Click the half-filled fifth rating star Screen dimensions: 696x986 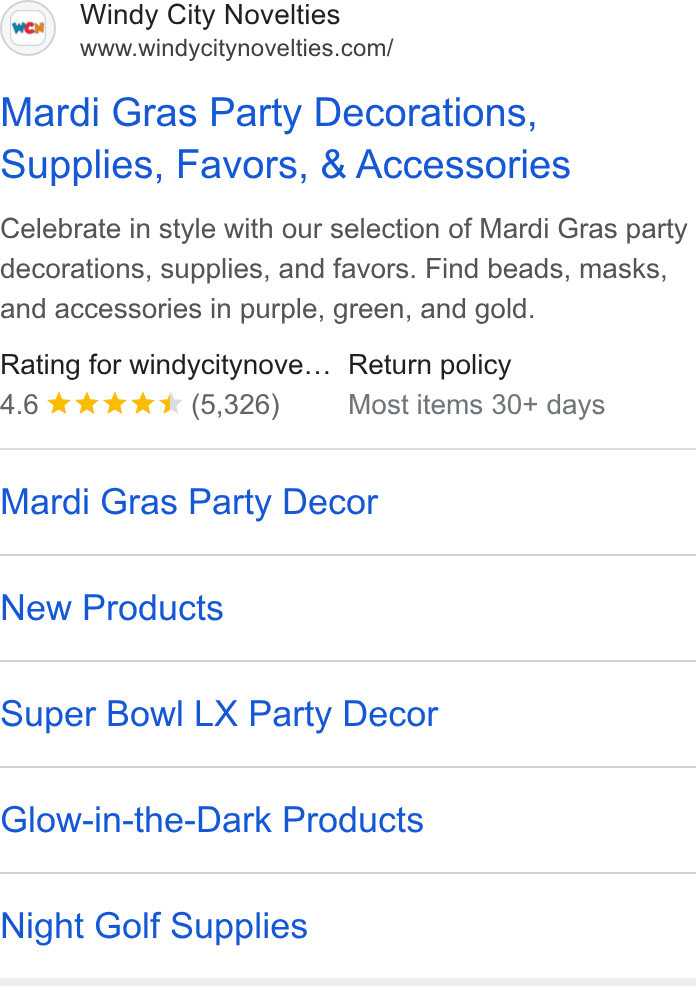coord(170,404)
